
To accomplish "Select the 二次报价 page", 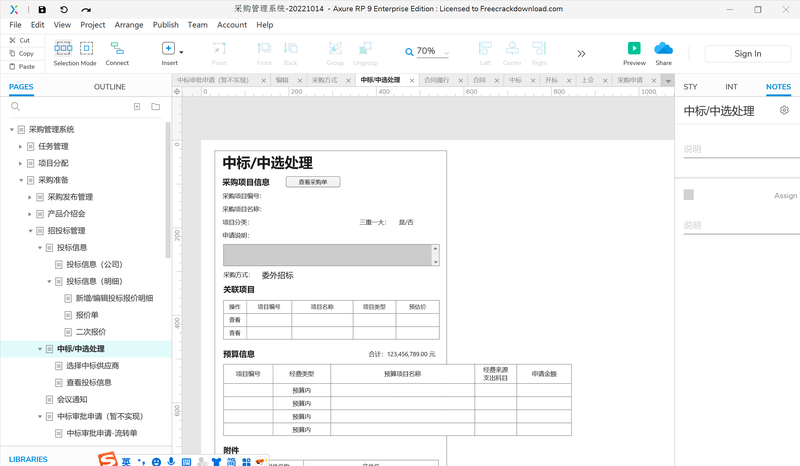I will tap(90, 332).
